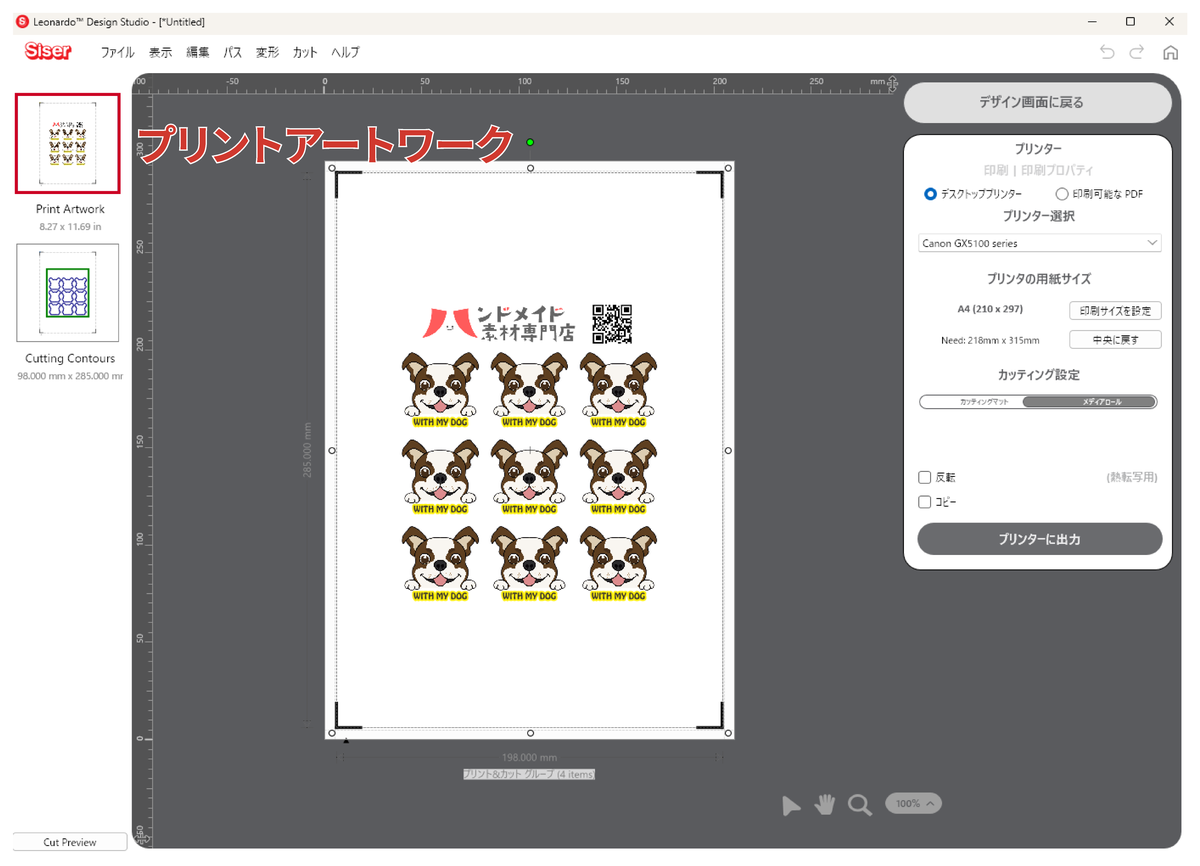The image size is (1200, 866).
Task: Click プリンターに出力 button
Action: [x=1040, y=539]
